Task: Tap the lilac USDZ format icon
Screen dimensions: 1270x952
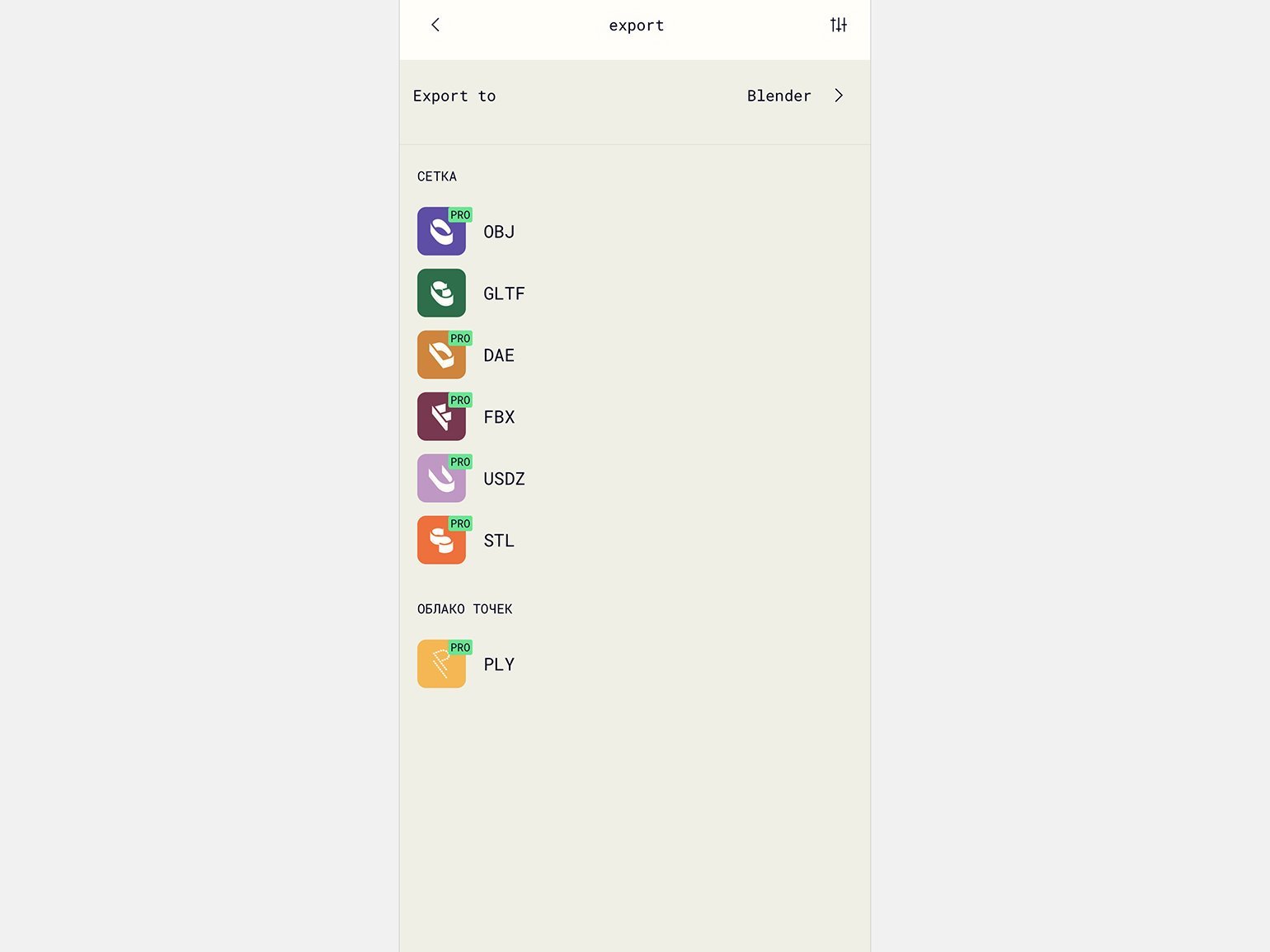Action: [x=441, y=479]
